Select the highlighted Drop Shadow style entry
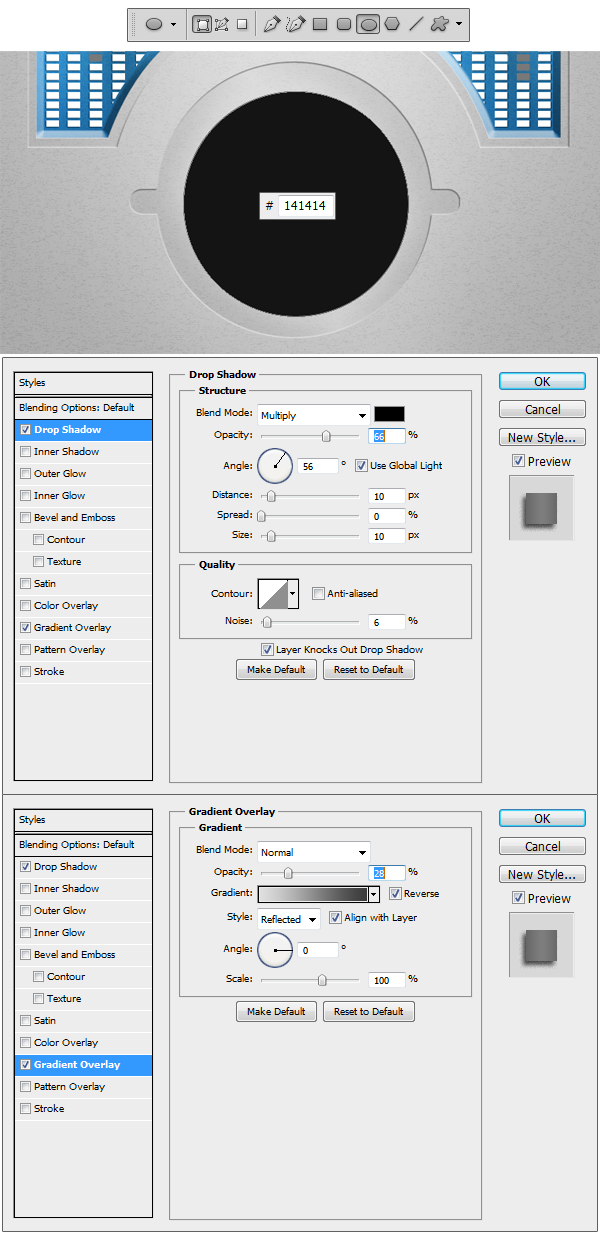Image resolution: width=600 pixels, height=1241 pixels. click(83, 430)
